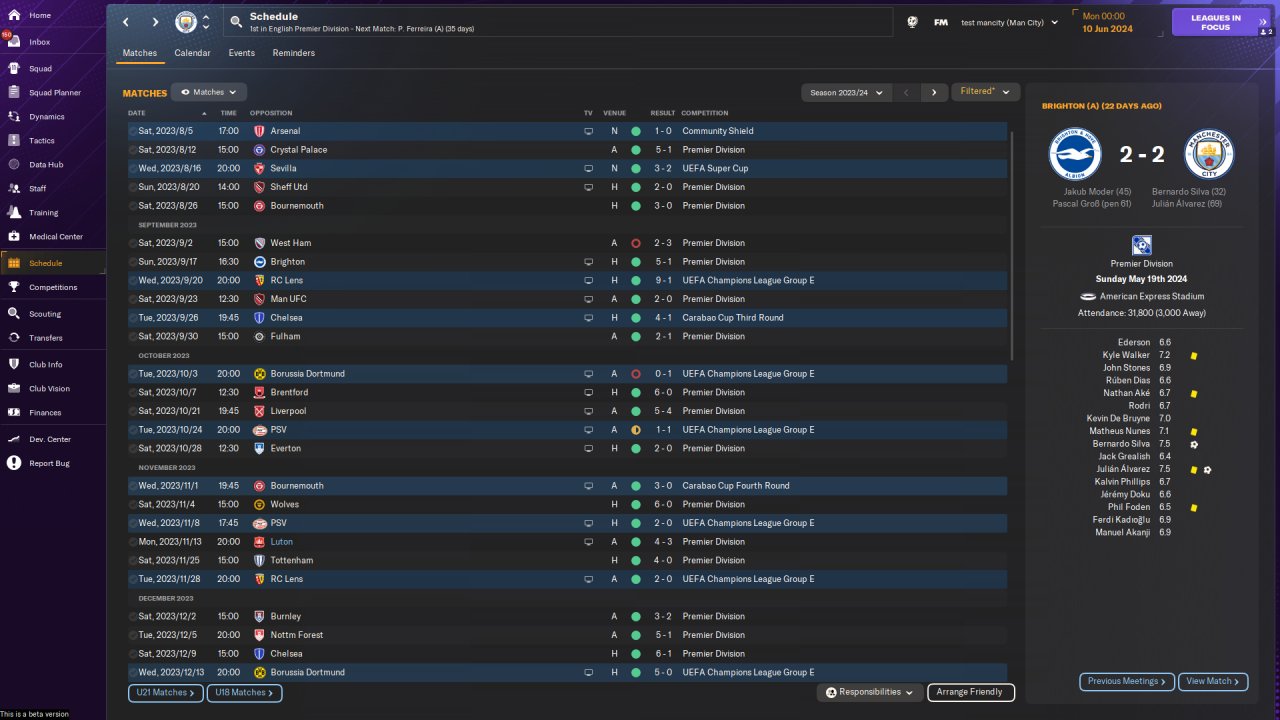1280x720 pixels.
Task: Click the Brighton crest in match panel
Action: 1074,154
